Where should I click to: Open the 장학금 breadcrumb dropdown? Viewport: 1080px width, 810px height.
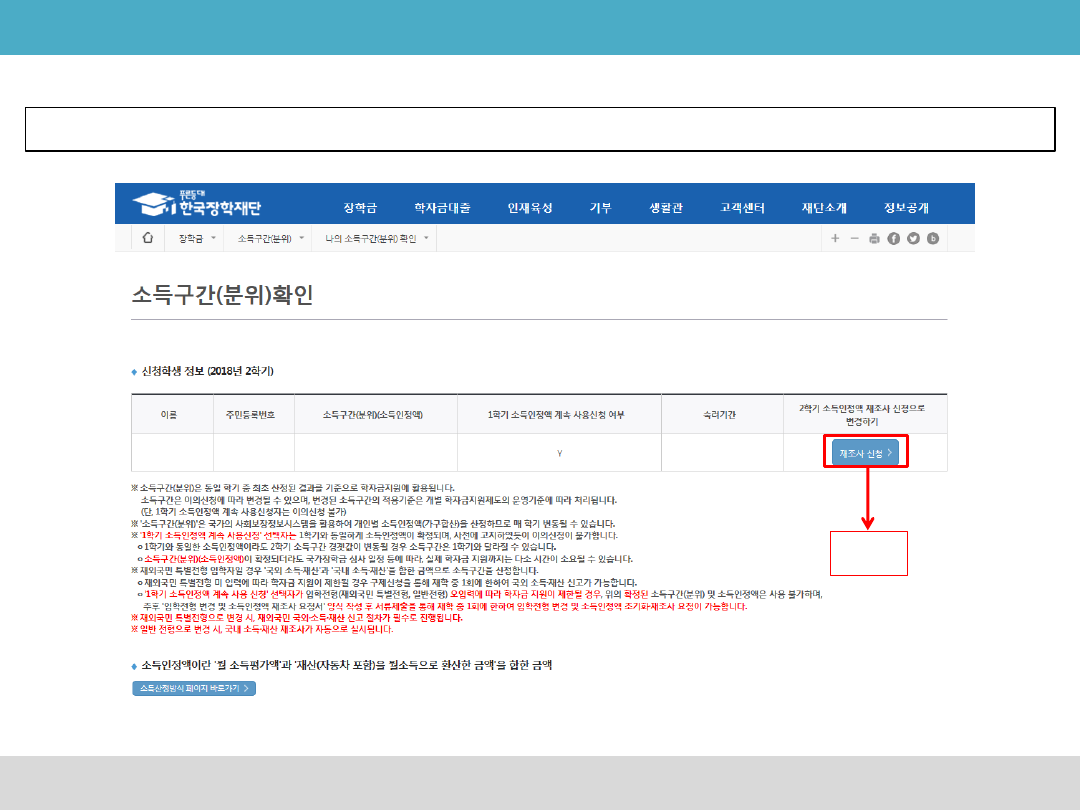click(197, 238)
